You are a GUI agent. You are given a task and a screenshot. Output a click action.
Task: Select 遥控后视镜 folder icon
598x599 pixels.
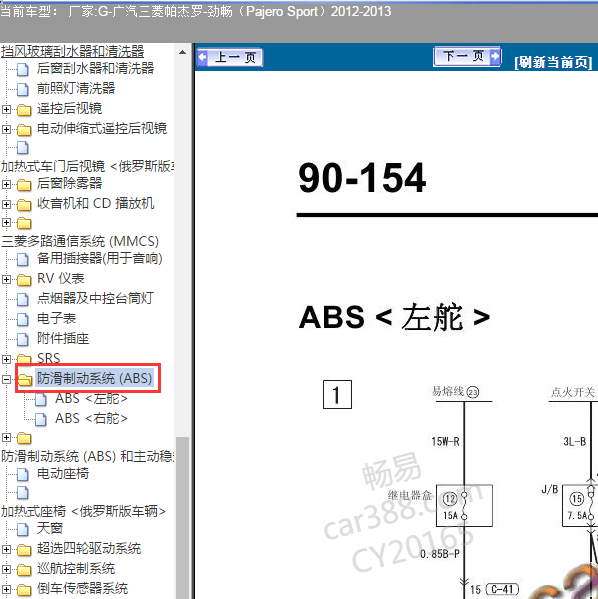point(24,110)
